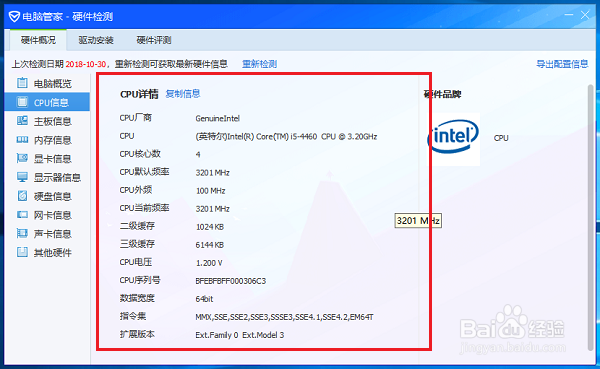The image size is (600, 369).
Task: Click the 电脑管家 shield logo icon
Action: (x=14, y=16)
